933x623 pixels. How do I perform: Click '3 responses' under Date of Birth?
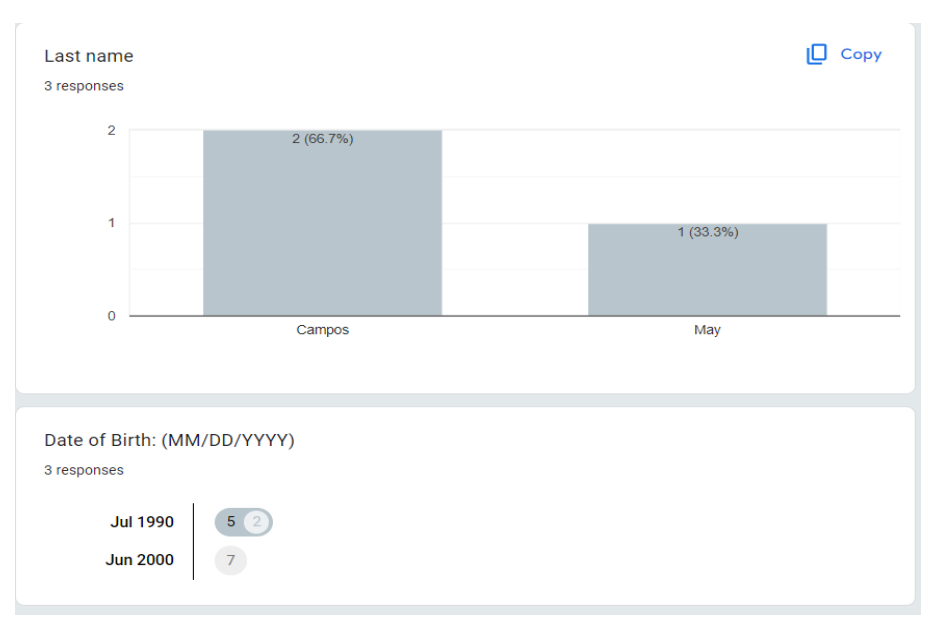[x=84, y=470]
